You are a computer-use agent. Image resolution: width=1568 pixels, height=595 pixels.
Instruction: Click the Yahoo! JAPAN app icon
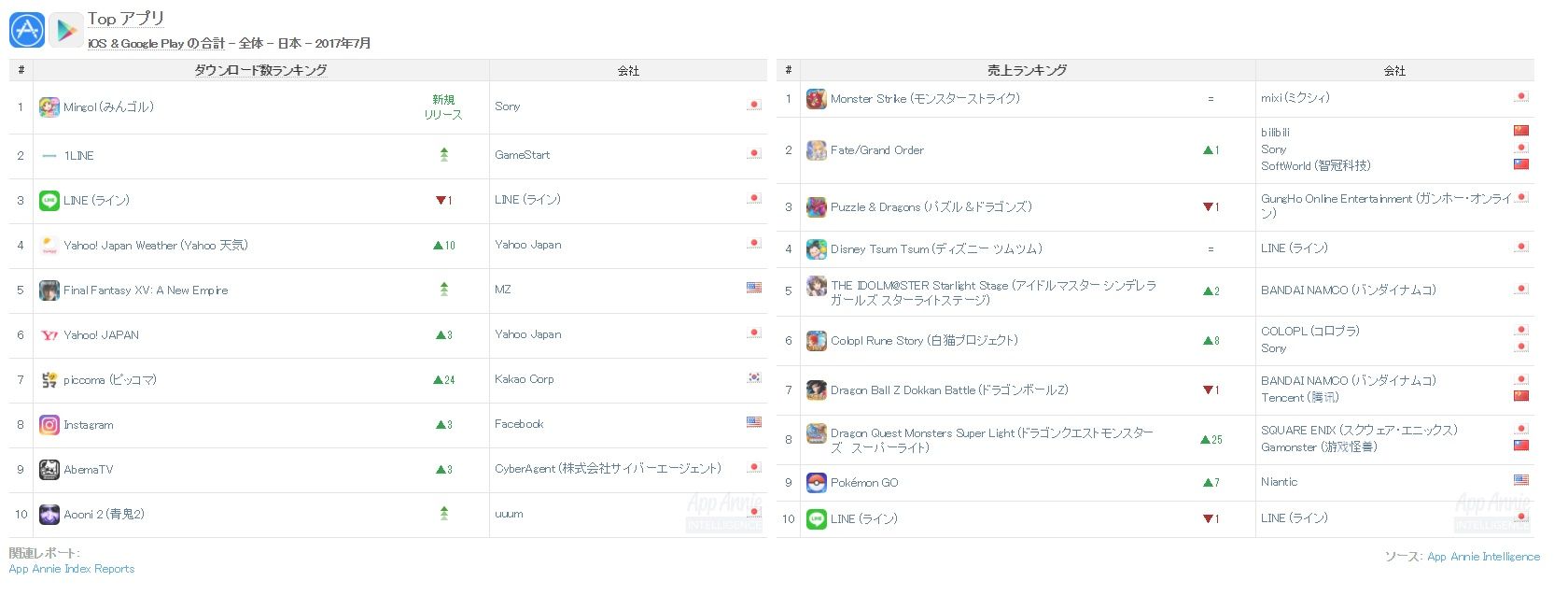click(49, 335)
